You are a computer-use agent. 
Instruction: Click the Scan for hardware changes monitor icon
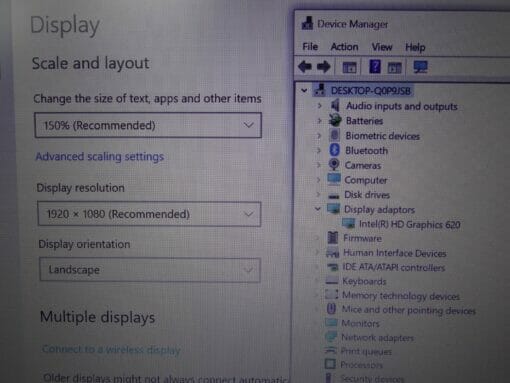point(420,67)
